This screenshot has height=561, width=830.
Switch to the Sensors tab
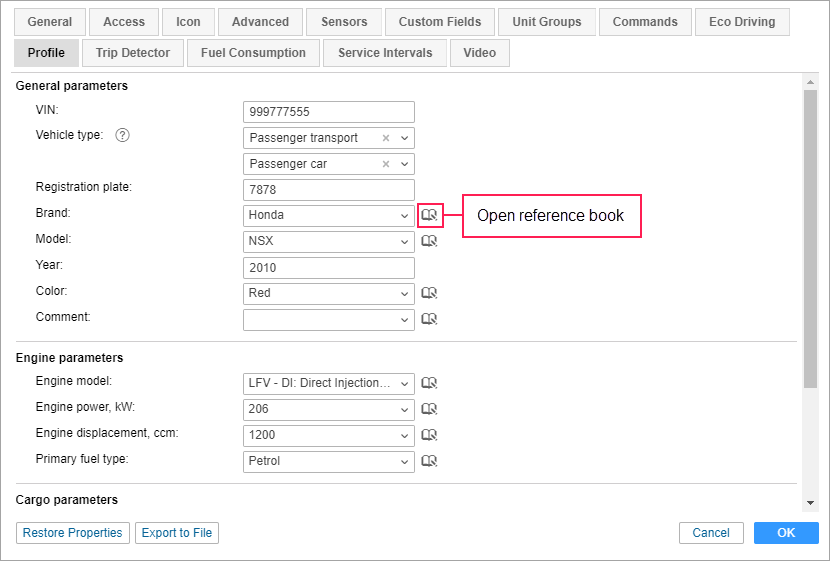click(x=344, y=22)
